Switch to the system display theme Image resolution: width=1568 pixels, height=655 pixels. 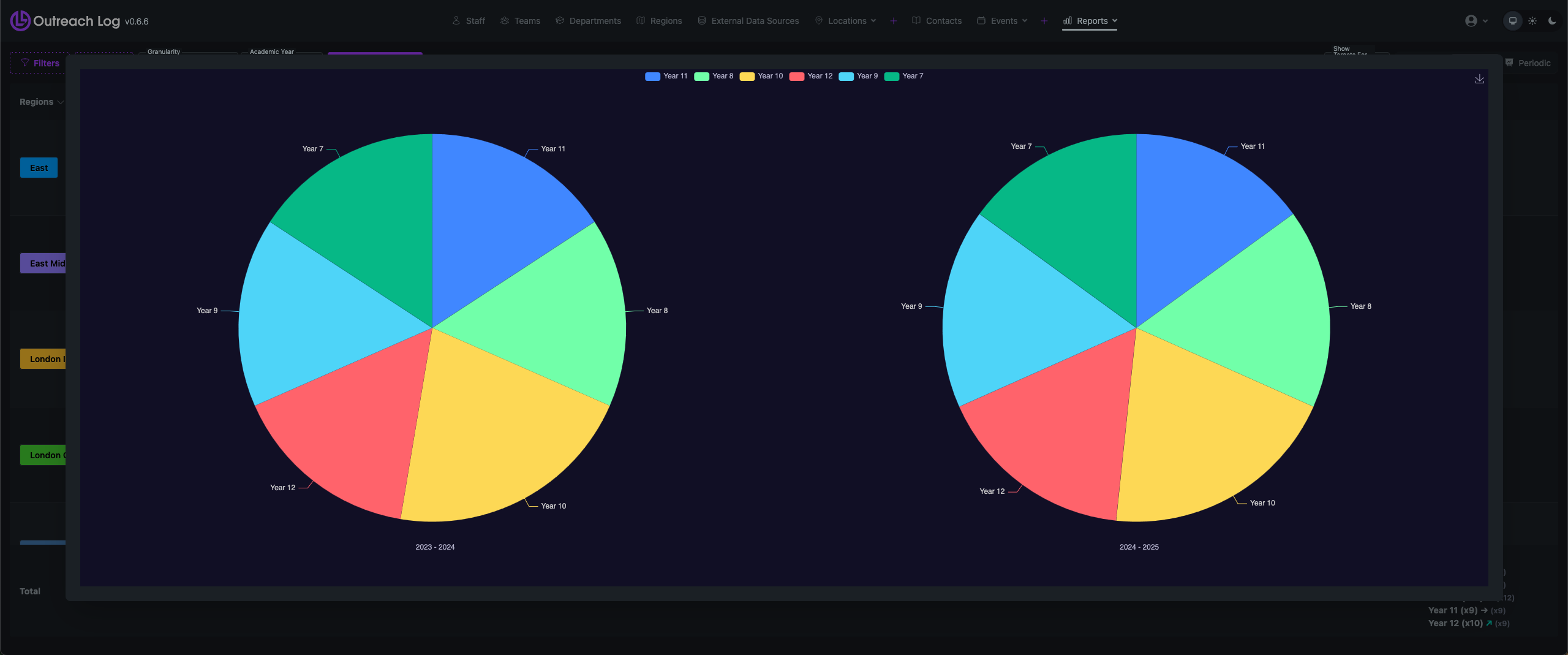[x=1512, y=21]
